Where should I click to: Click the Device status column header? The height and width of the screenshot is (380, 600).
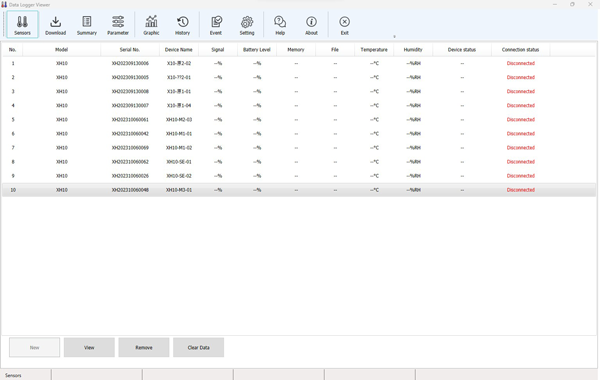coord(462,50)
